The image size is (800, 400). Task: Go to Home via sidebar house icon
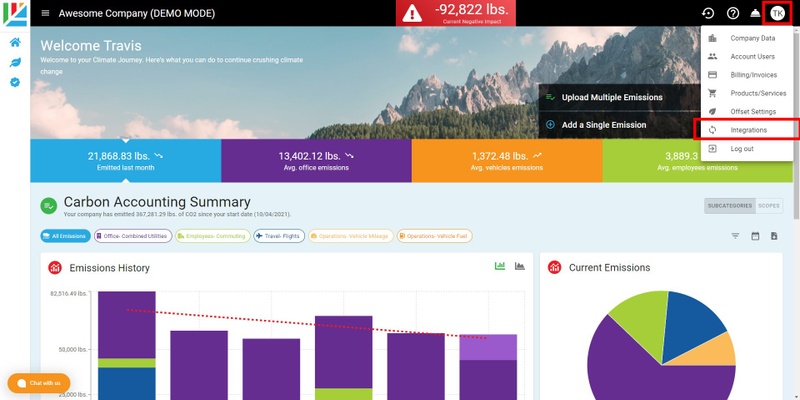(15, 42)
